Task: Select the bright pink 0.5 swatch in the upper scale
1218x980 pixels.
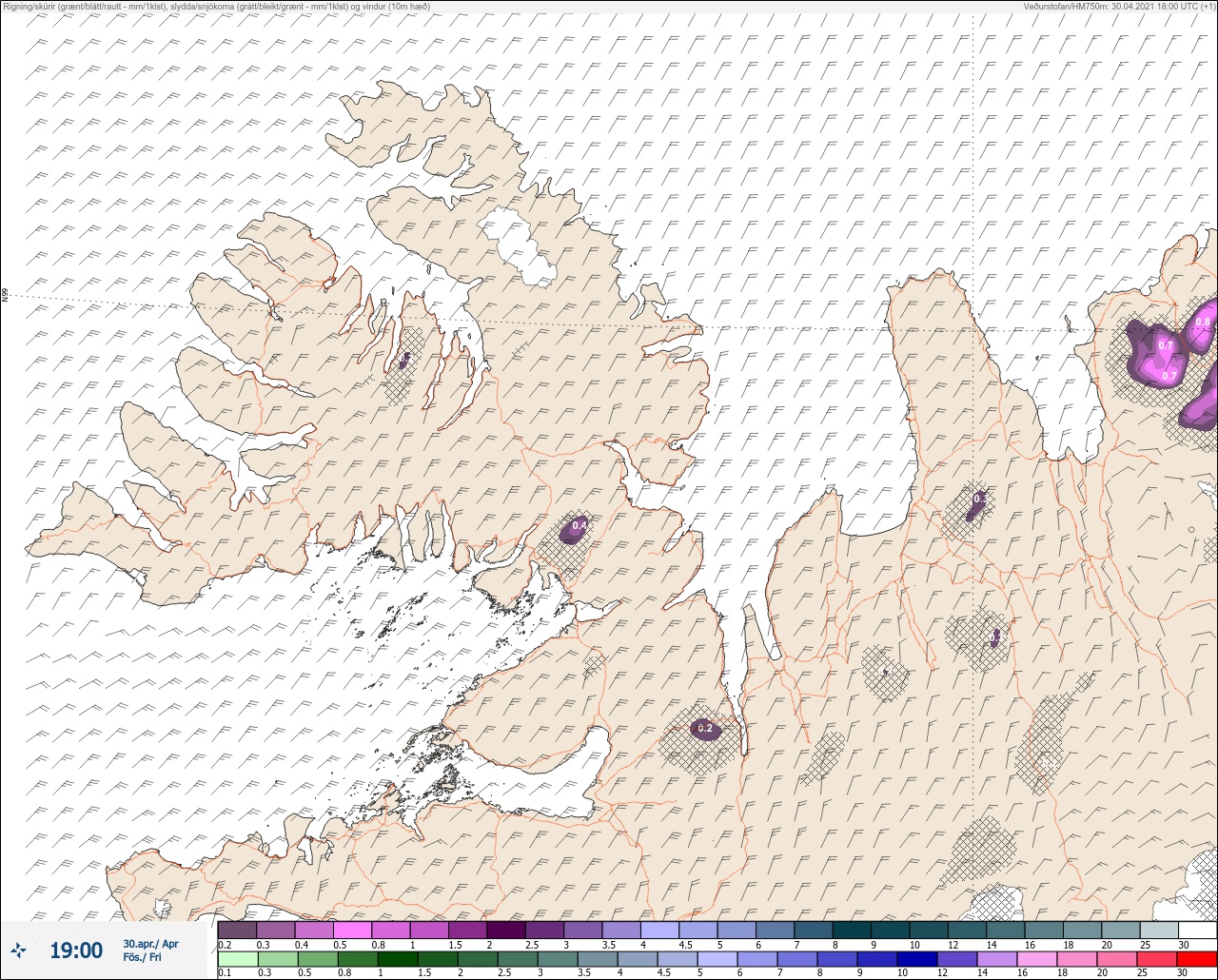Action: click(x=352, y=930)
